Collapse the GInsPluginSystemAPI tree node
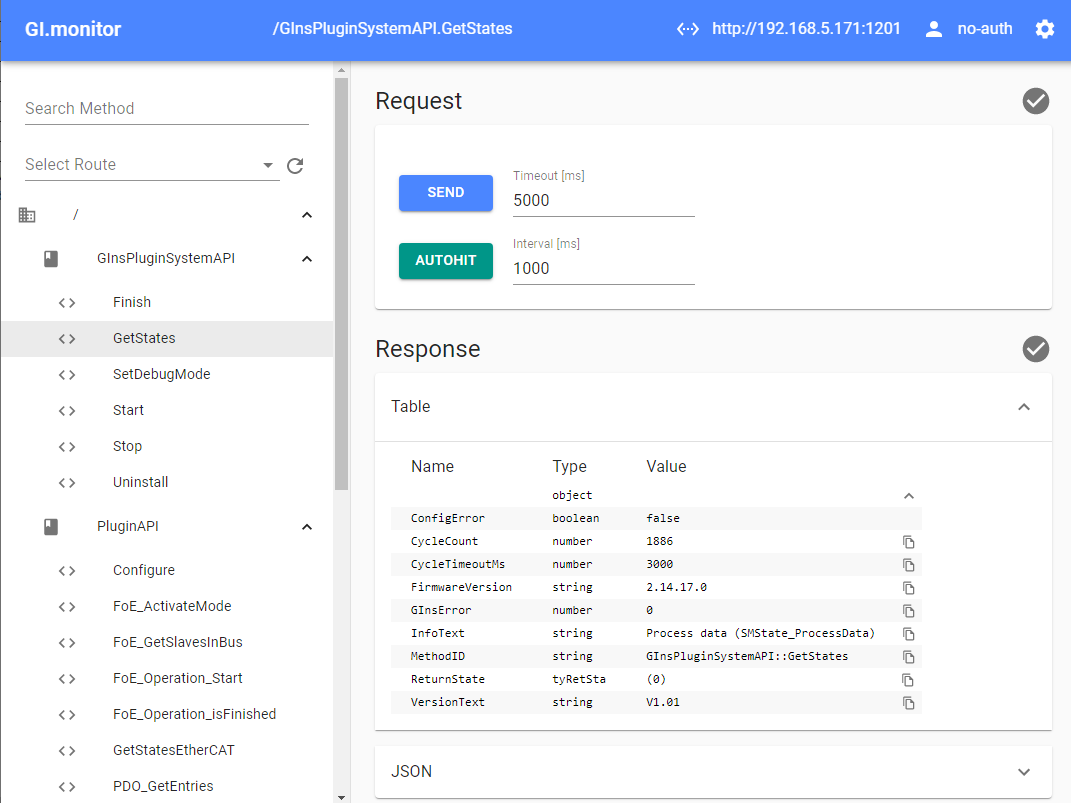1071x803 pixels. click(x=307, y=259)
